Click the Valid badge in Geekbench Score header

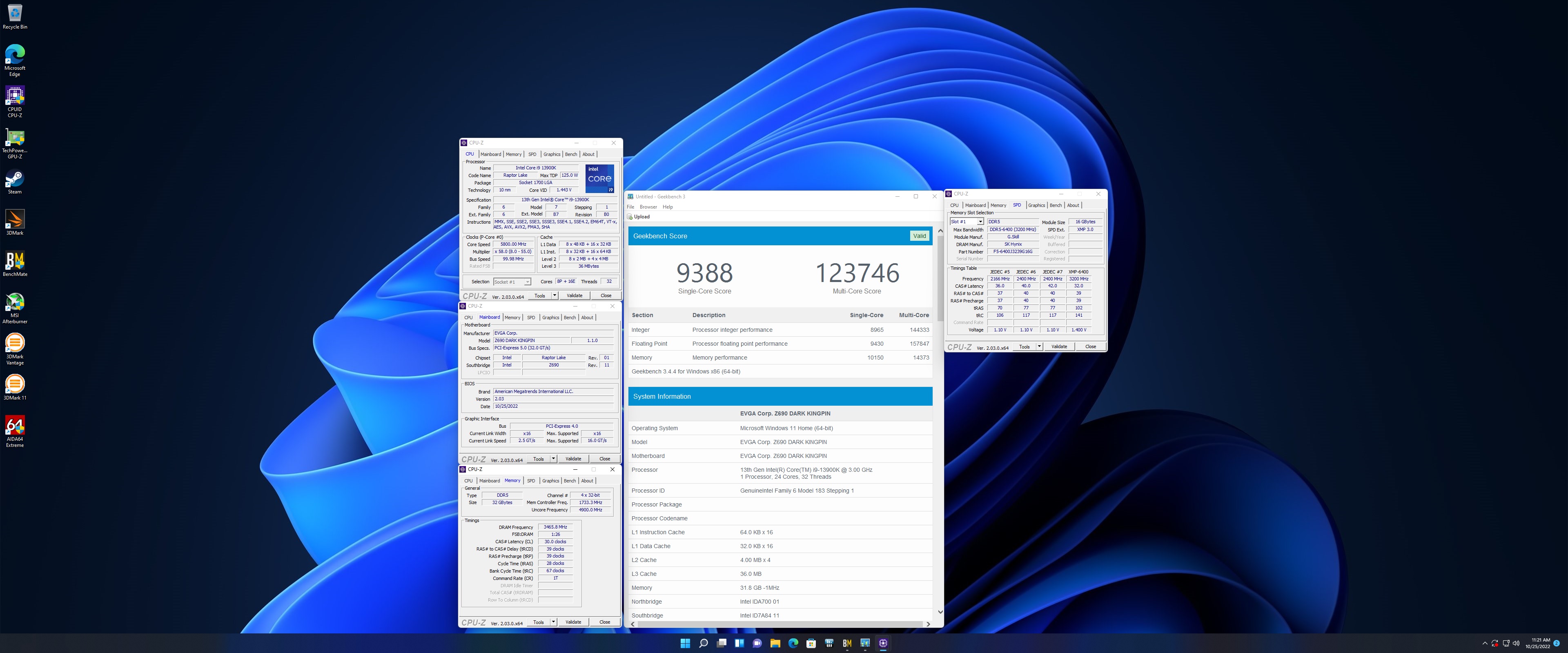tap(919, 236)
